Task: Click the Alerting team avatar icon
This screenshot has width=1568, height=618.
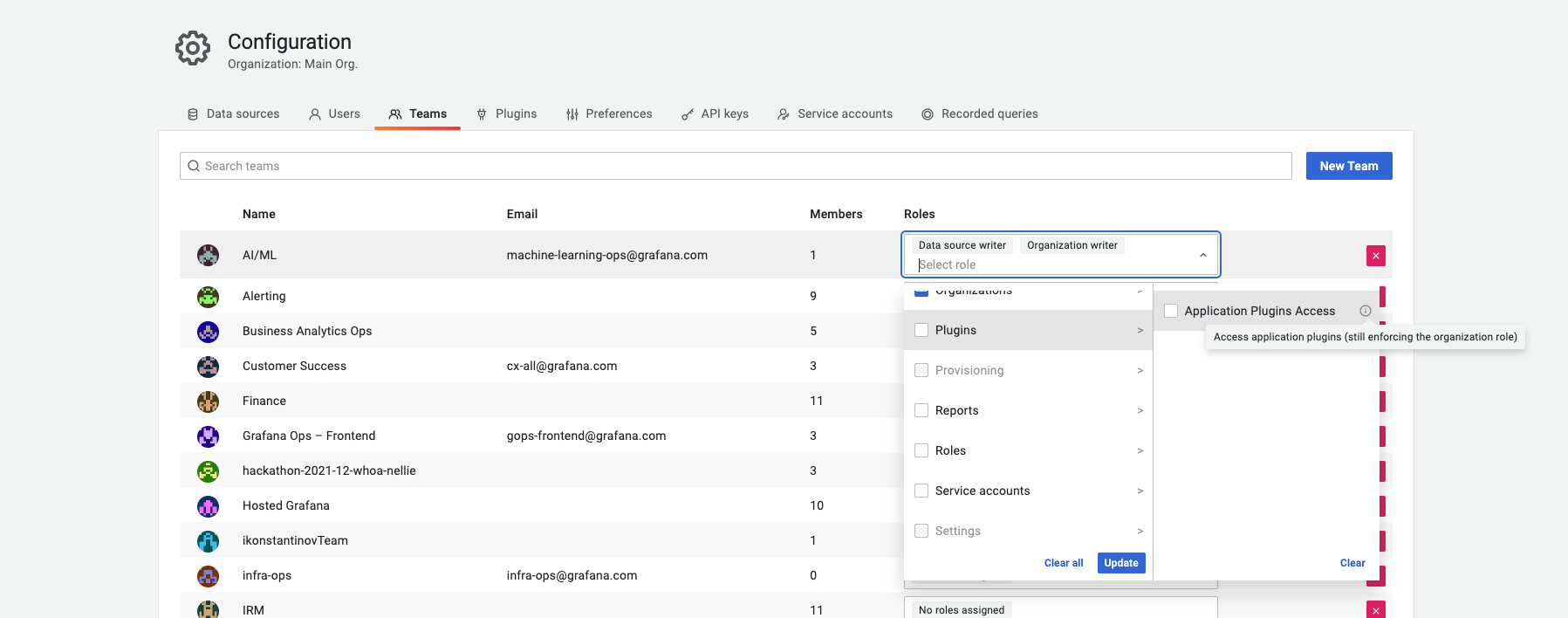Action: click(x=208, y=297)
